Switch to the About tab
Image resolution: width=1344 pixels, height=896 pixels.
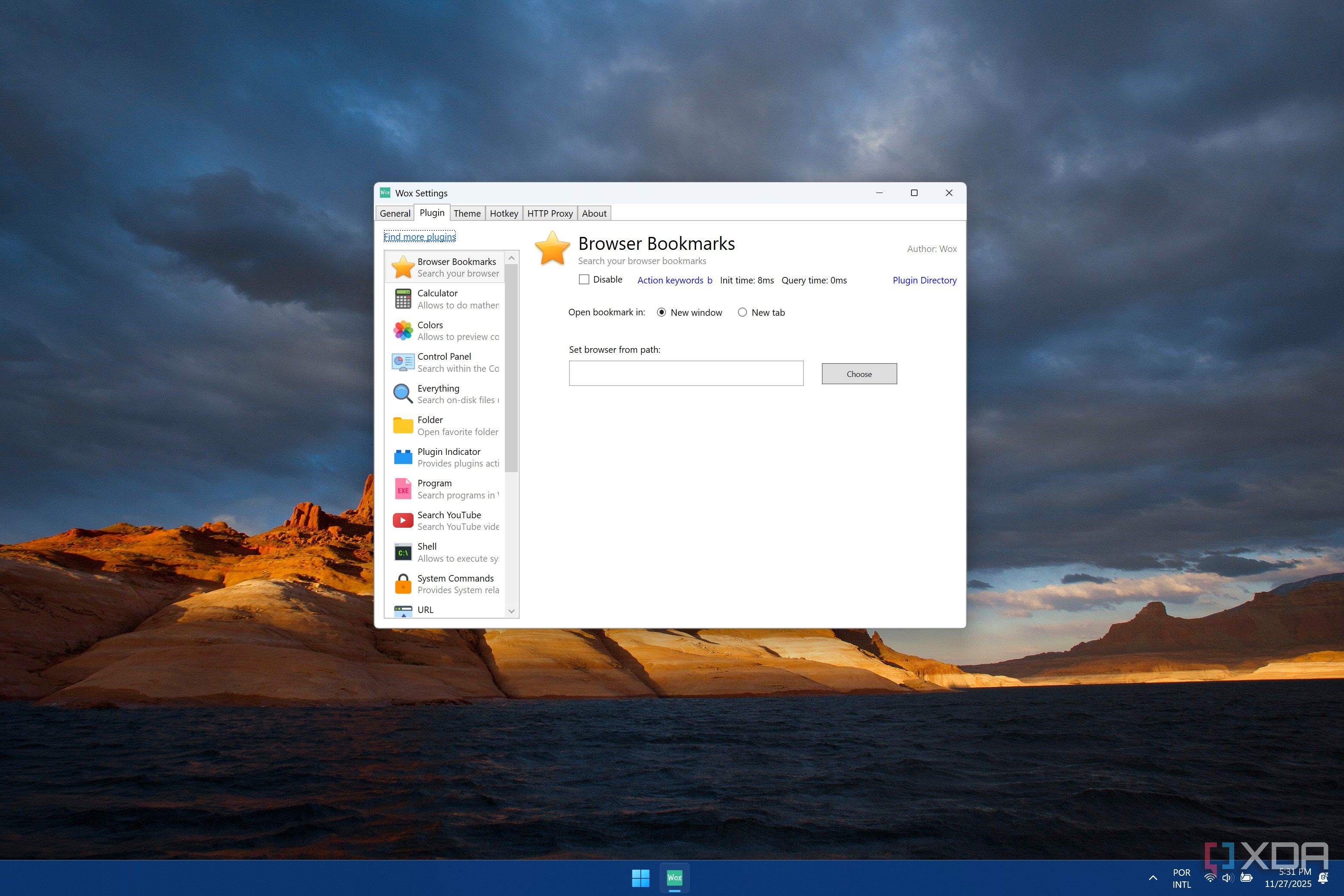[x=594, y=213]
